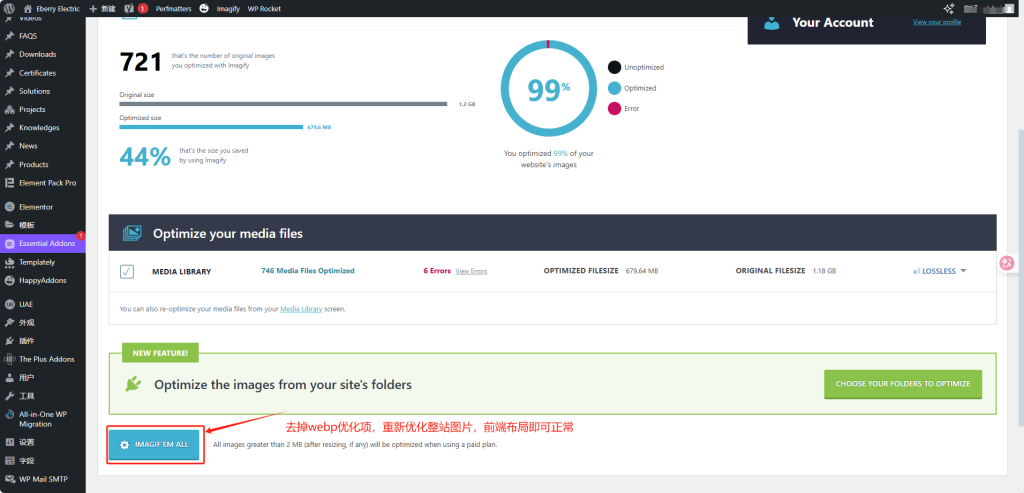
Task: Click the WP Mail SMTP envelope icon
Action: (9, 479)
